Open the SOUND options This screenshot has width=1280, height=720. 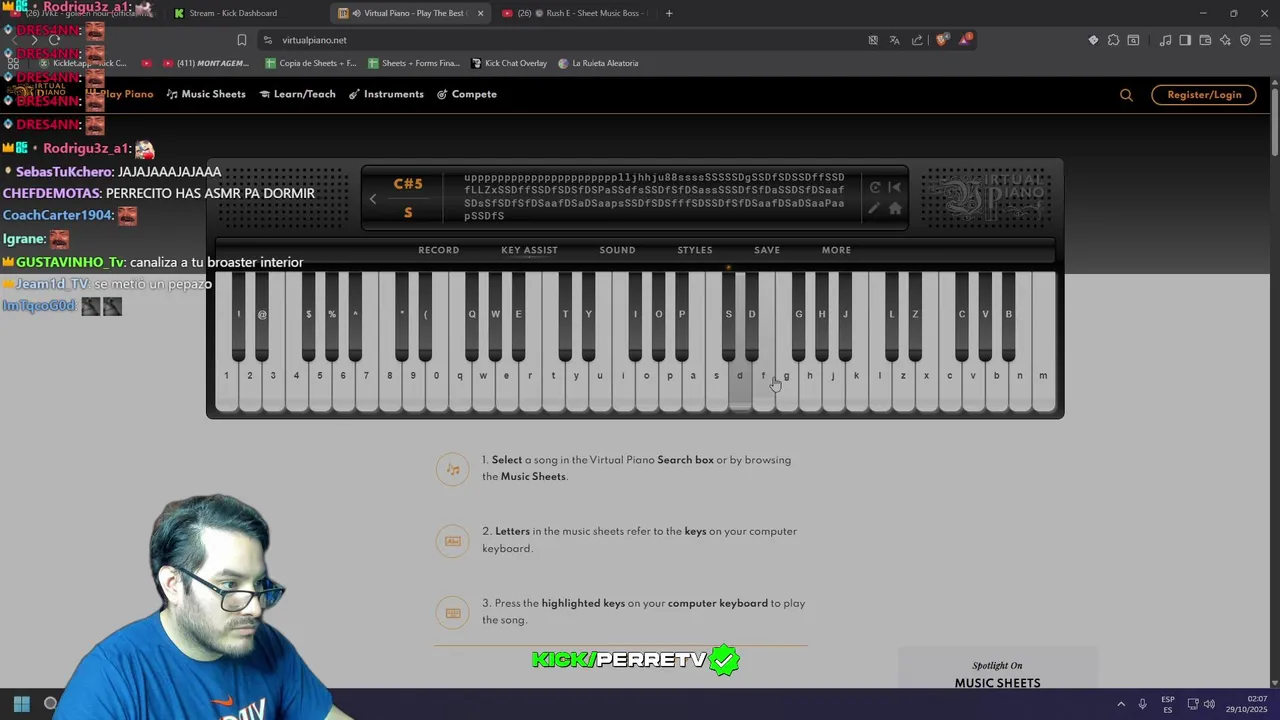click(x=617, y=250)
